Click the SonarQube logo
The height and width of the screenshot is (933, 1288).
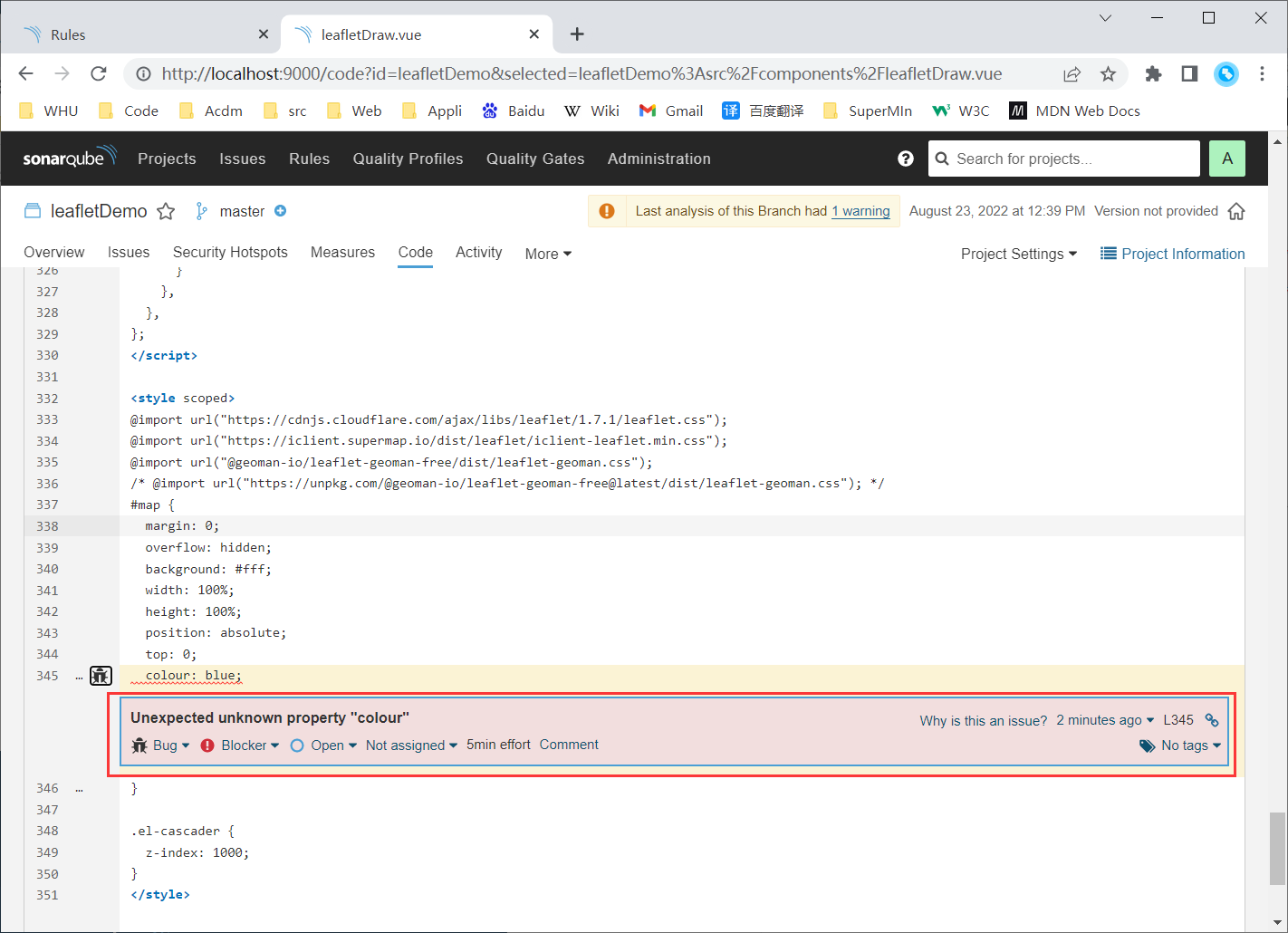[70, 158]
